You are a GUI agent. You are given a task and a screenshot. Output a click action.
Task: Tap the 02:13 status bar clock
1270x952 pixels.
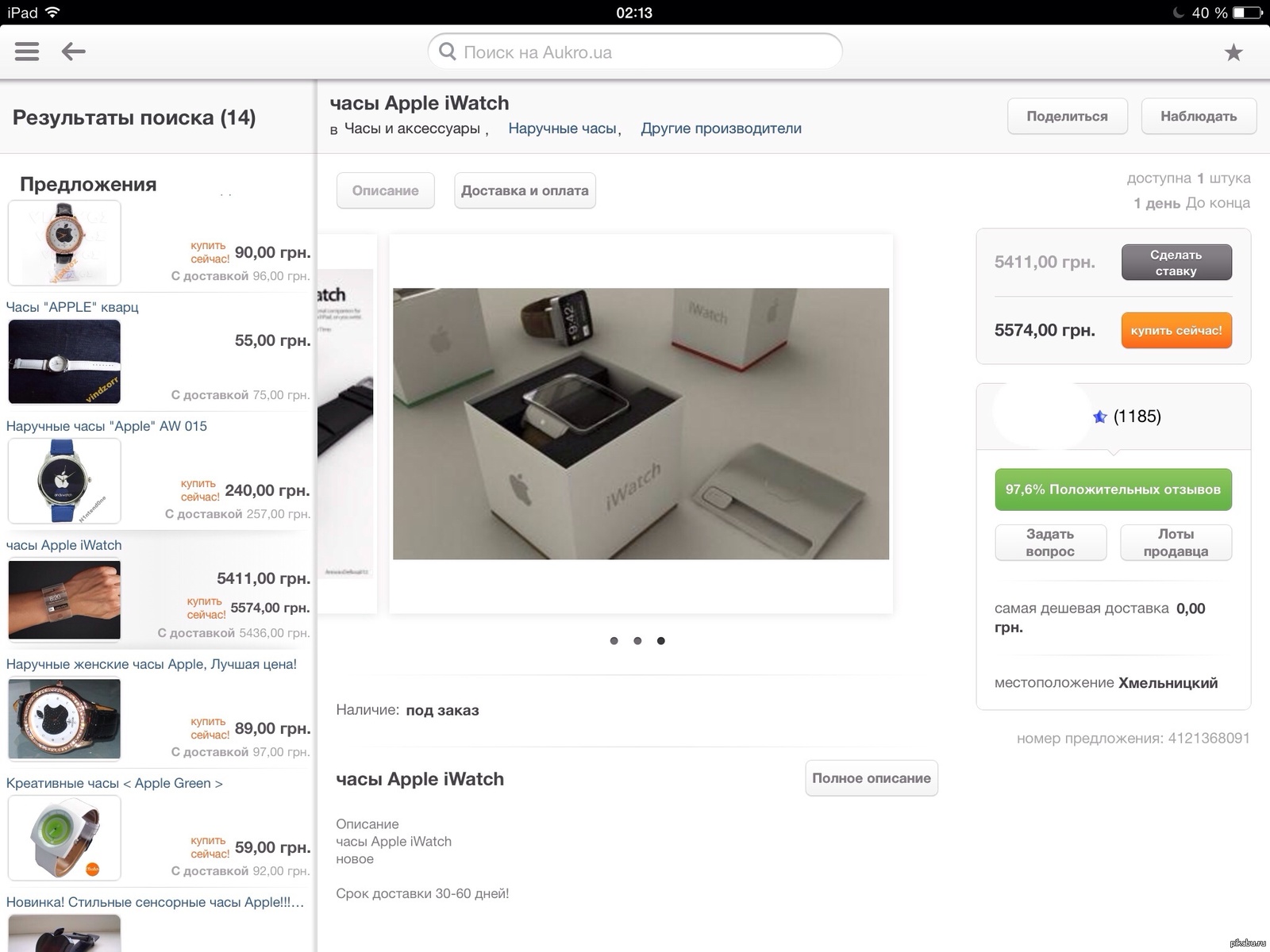coord(634,12)
